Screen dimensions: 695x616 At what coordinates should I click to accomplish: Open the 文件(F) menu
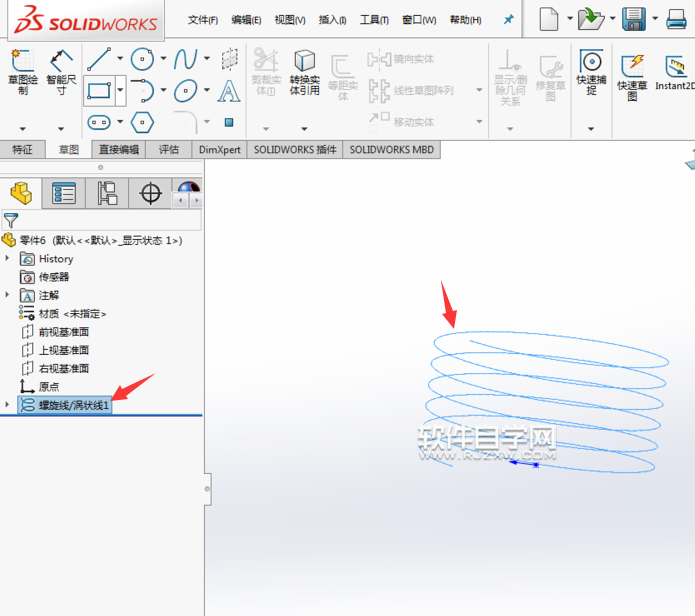click(203, 20)
